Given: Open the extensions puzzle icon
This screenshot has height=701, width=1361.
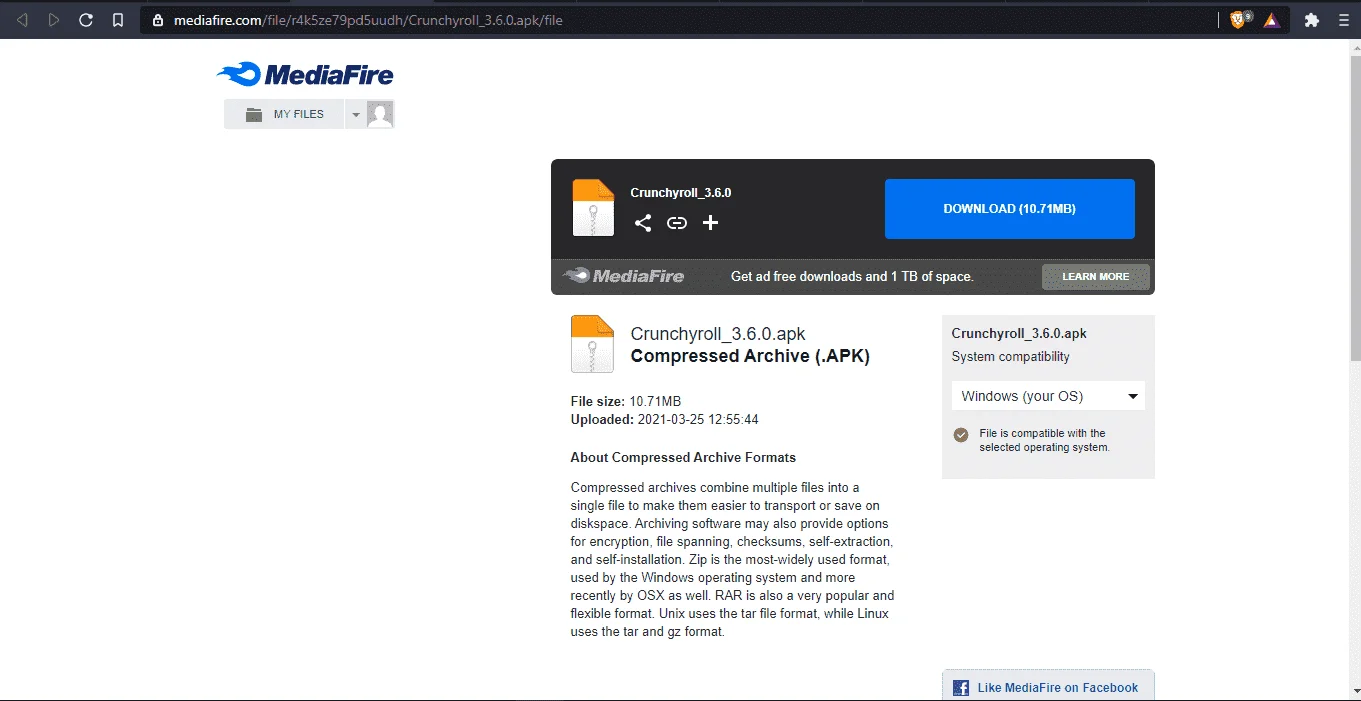Looking at the screenshot, I should [1312, 20].
